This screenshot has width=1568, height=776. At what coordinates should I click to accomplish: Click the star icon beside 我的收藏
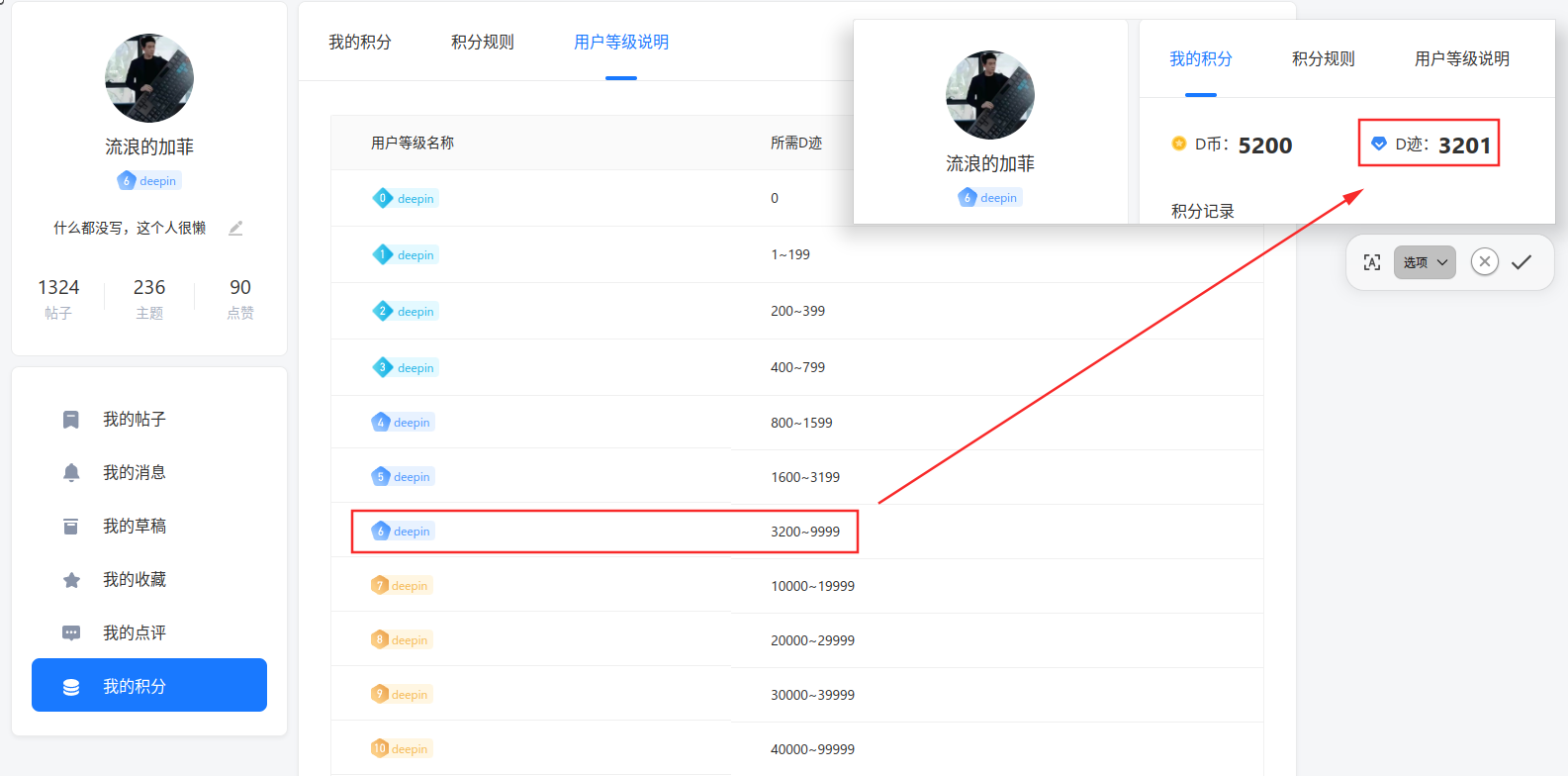tap(71, 580)
